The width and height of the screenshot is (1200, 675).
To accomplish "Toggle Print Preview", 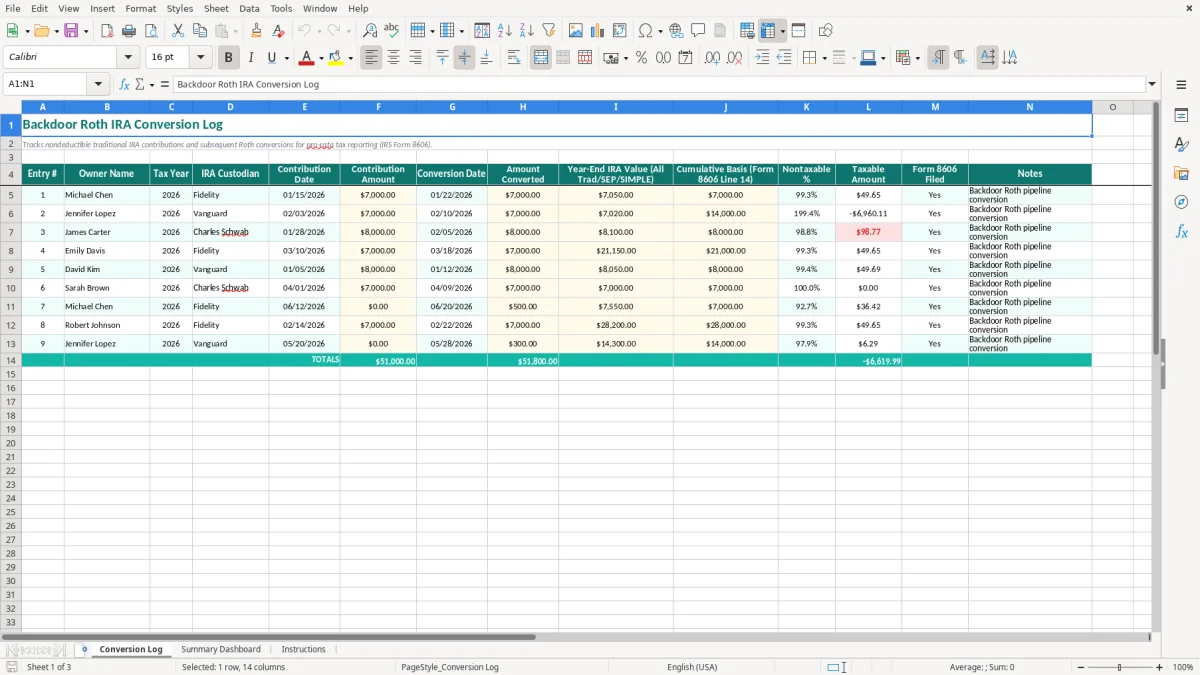I will (x=151, y=31).
